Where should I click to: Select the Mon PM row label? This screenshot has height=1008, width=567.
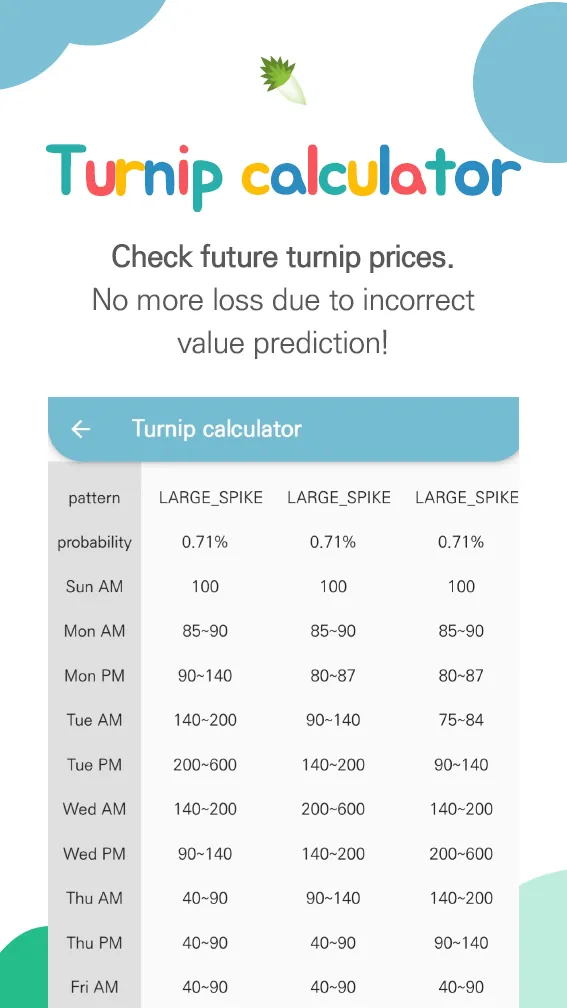pyautogui.click(x=94, y=676)
